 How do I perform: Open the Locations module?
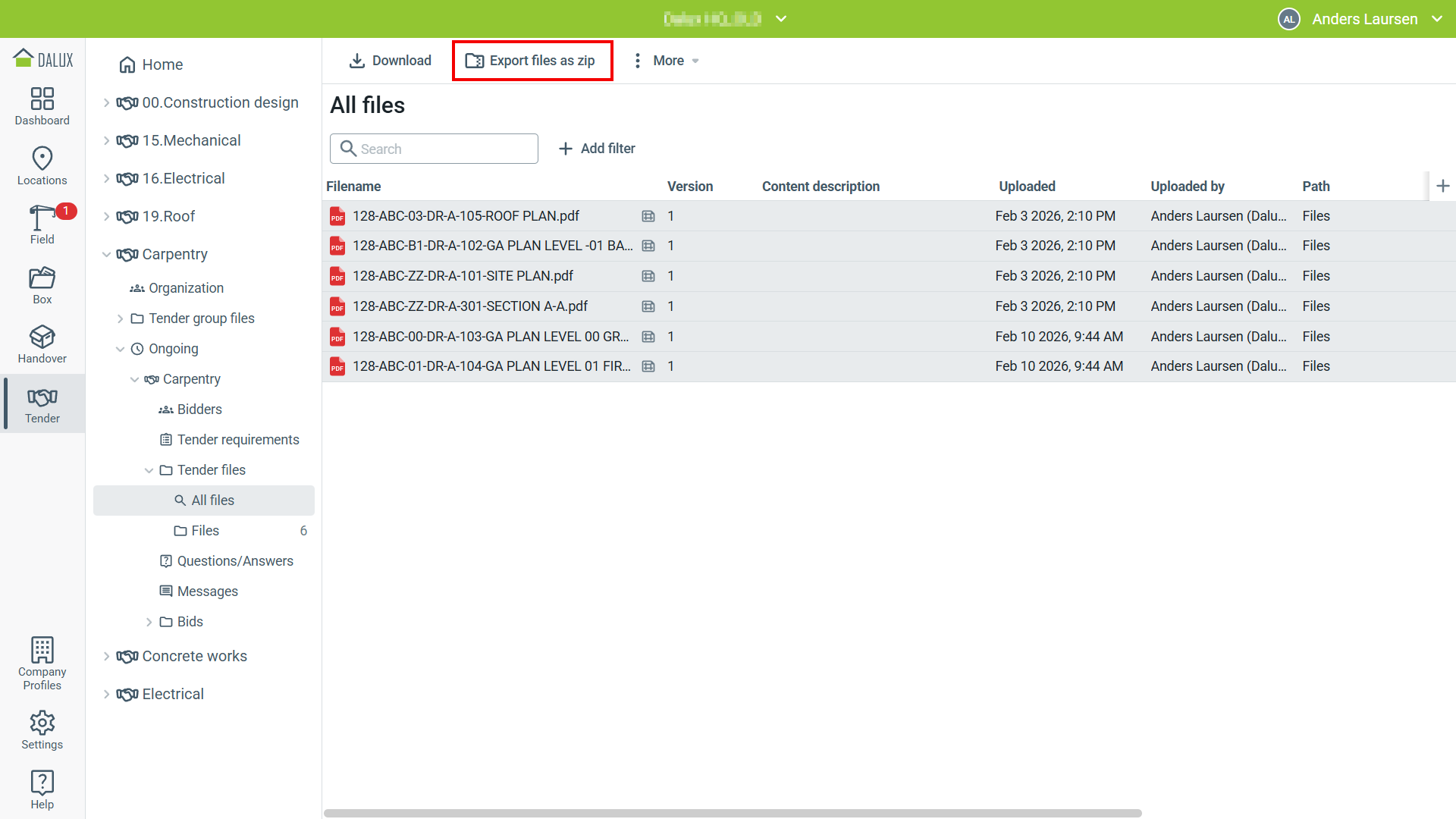tap(42, 166)
